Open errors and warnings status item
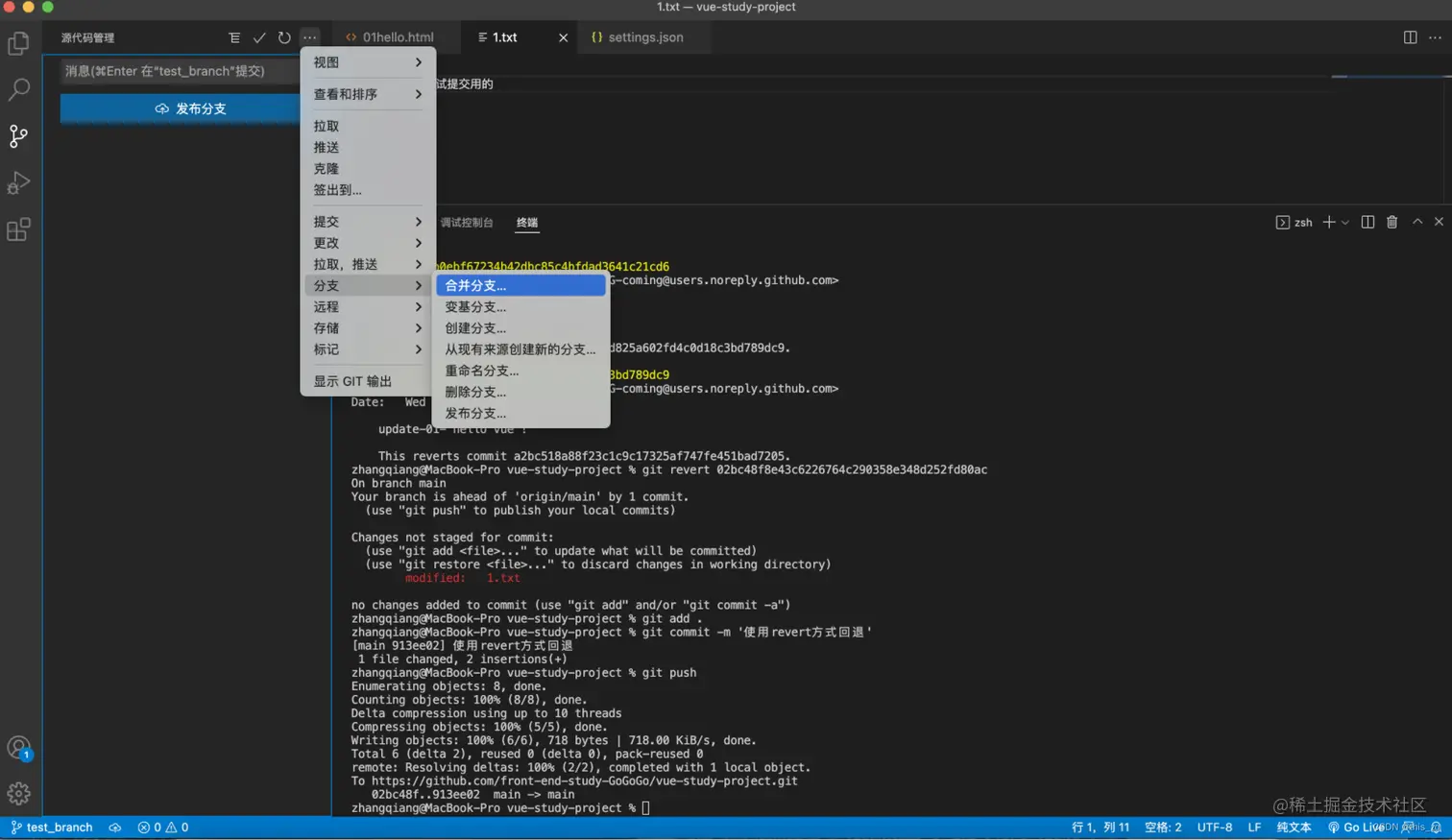1452x840 pixels. pos(163,828)
